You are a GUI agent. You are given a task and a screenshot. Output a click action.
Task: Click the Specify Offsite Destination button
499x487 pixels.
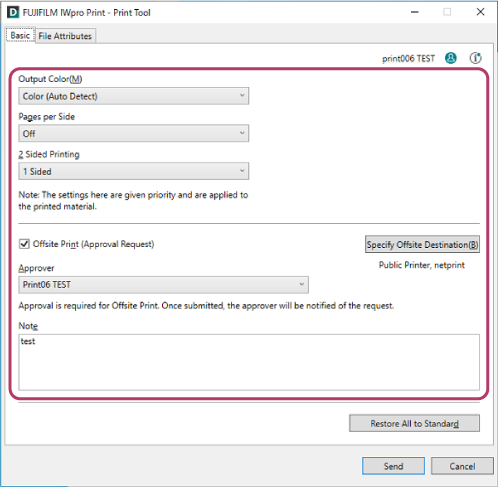point(422,244)
